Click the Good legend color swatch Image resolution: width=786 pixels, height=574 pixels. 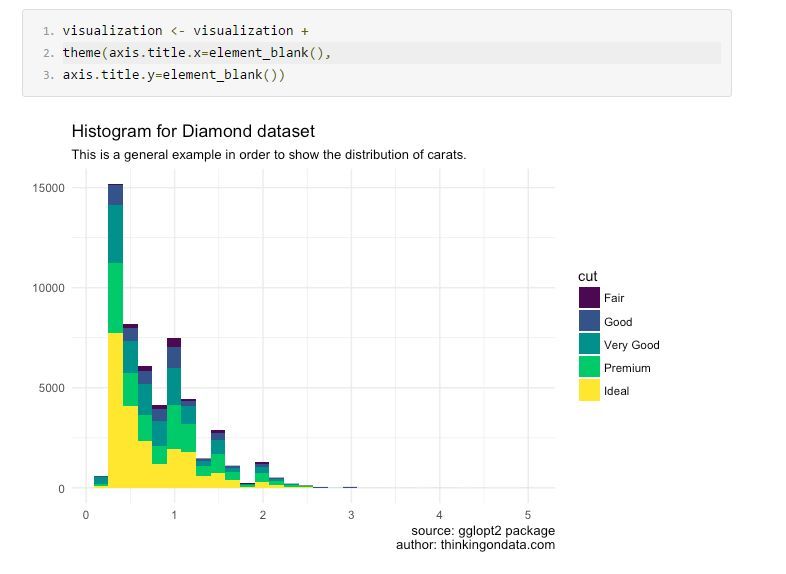589,321
